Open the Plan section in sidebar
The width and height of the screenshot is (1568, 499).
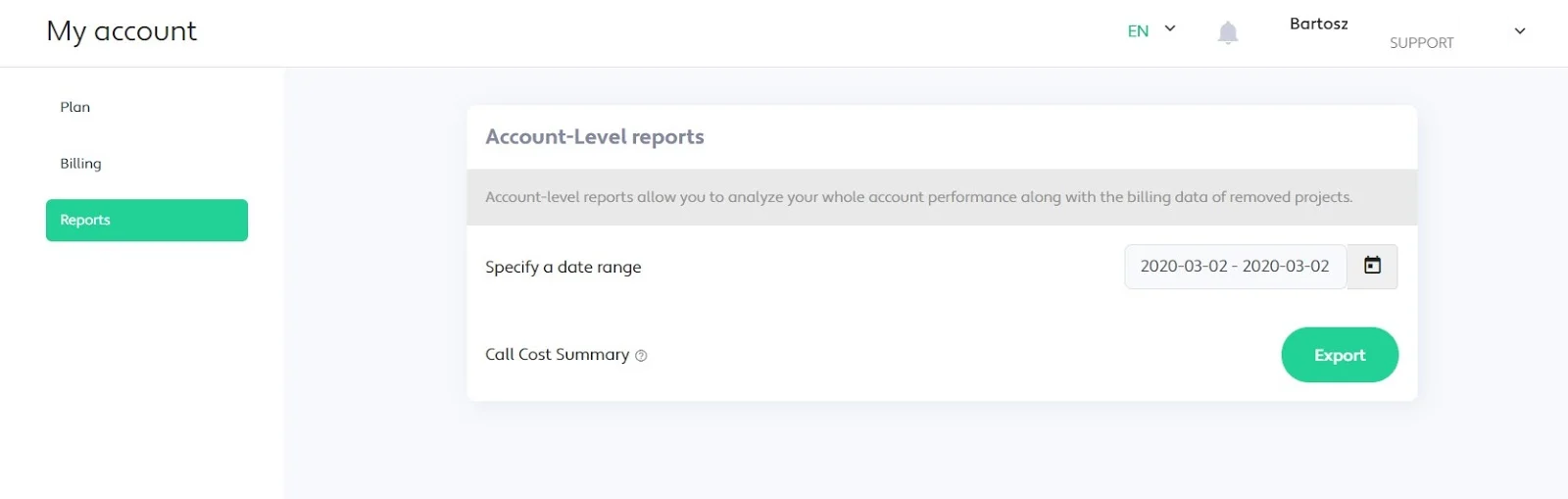click(75, 107)
